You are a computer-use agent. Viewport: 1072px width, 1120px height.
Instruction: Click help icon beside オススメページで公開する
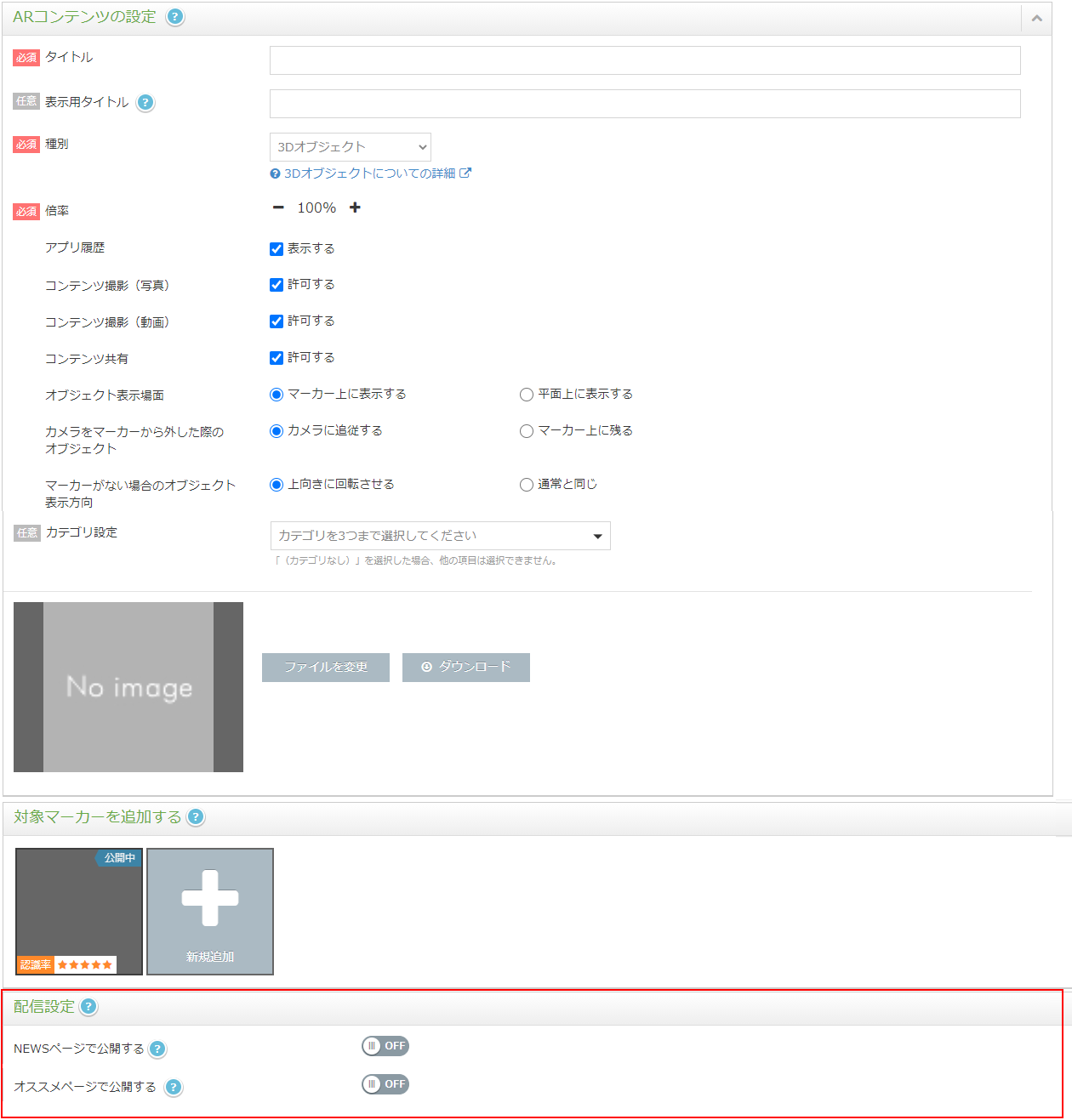174,1088
